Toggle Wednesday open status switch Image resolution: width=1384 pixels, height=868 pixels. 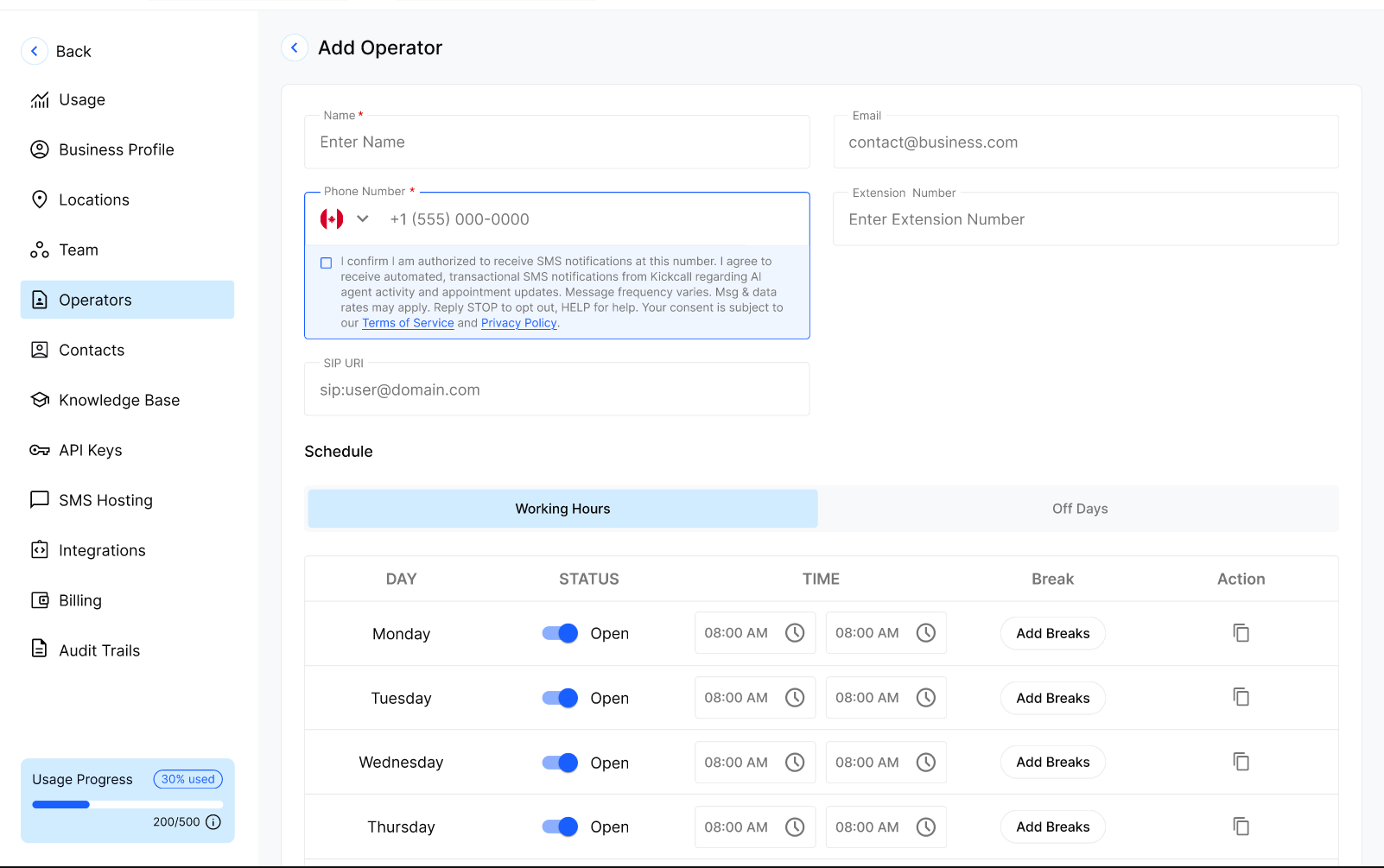[x=560, y=763]
